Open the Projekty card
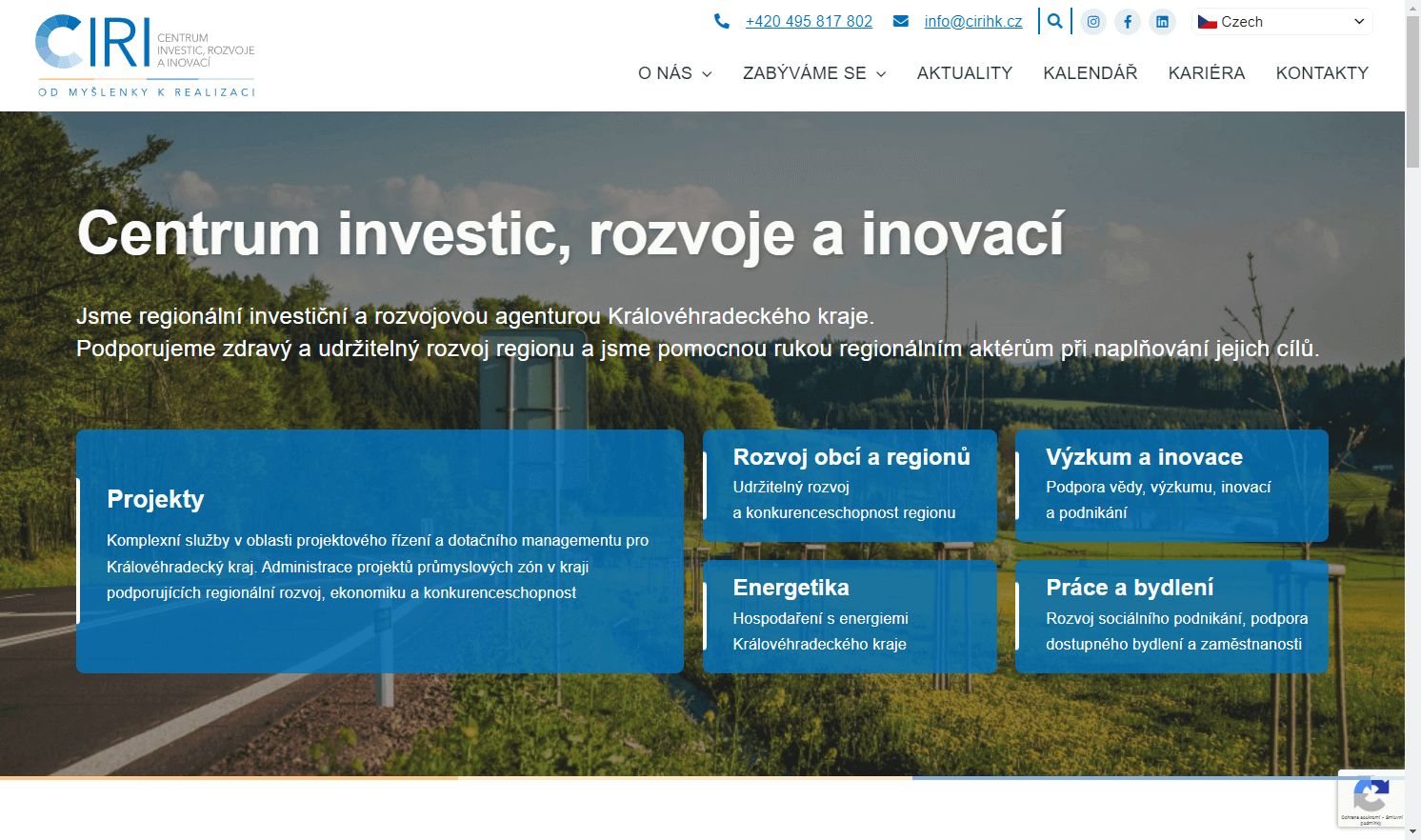The height and width of the screenshot is (840, 1421). click(379, 551)
